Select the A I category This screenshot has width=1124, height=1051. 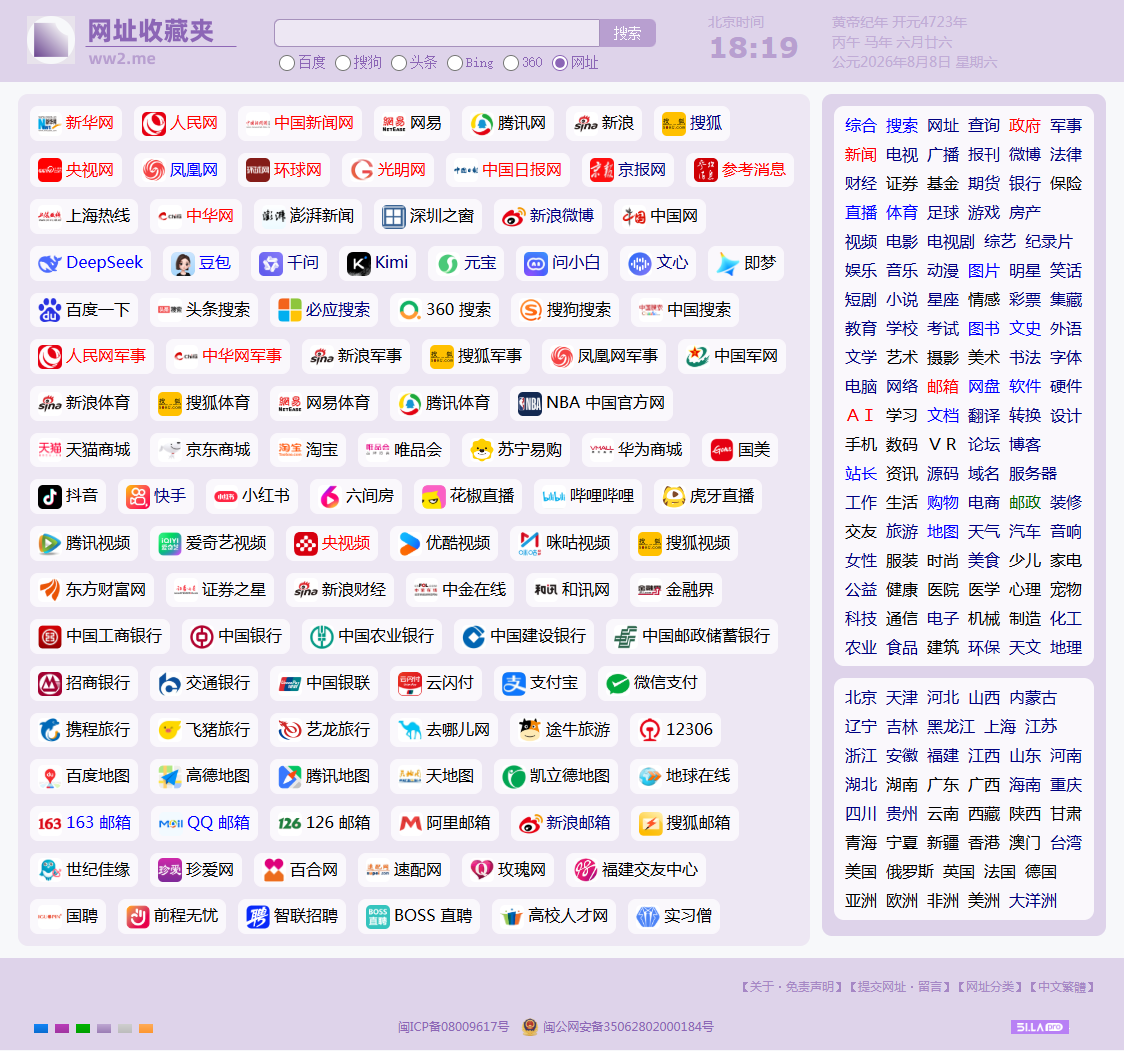pos(860,416)
